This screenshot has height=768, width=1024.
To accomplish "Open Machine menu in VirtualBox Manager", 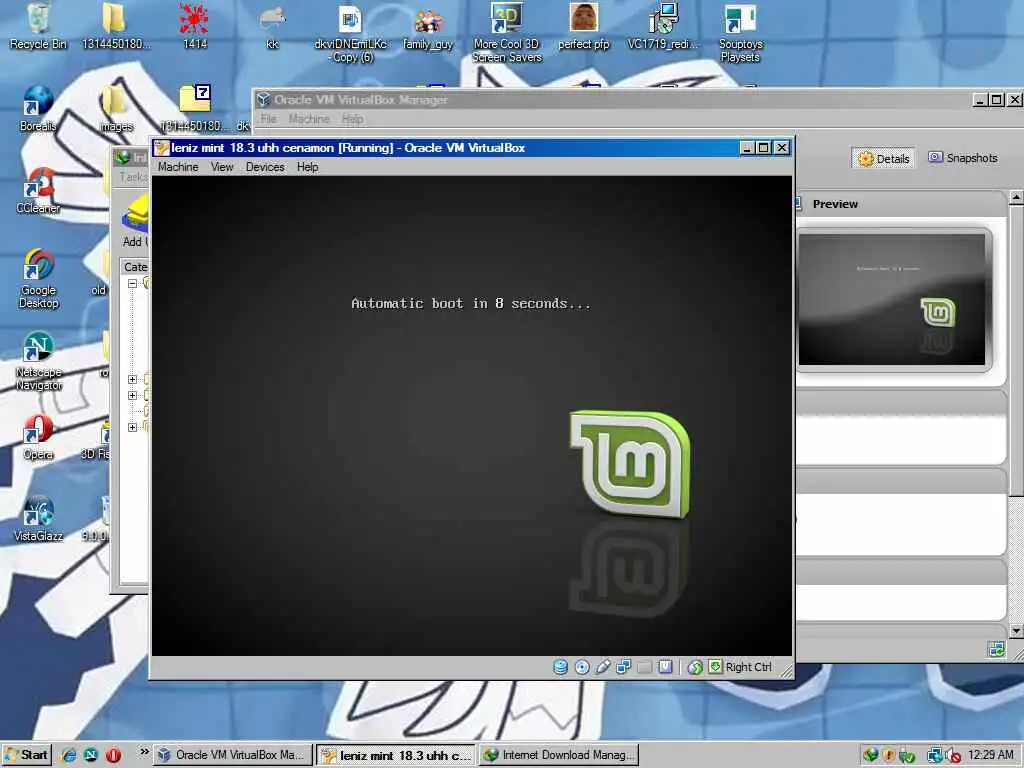I will point(309,119).
